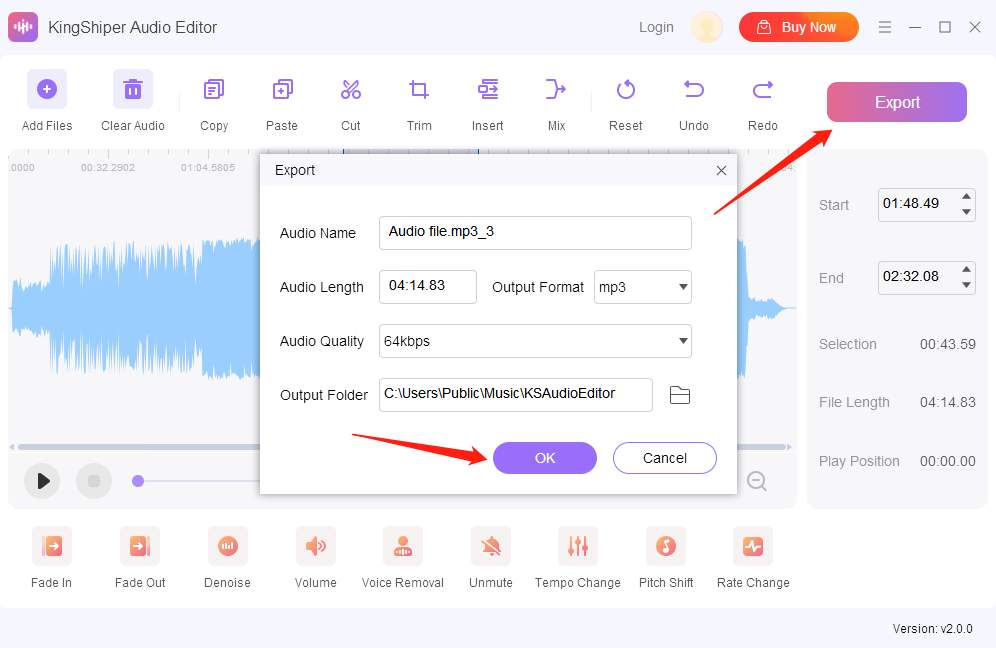
Task: Stop audio playback
Action: coord(94,481)
